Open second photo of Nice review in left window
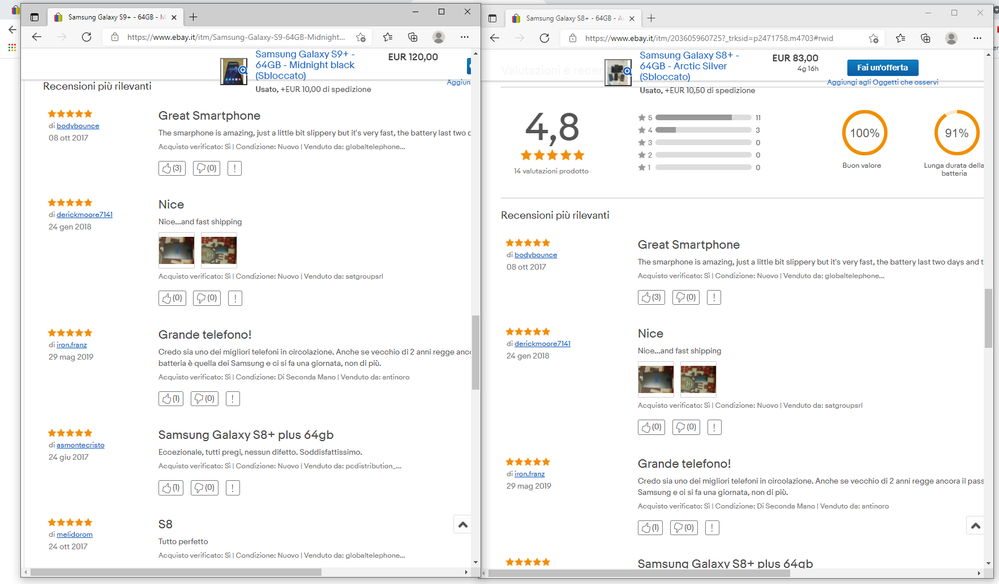 [x=219, y=250]
